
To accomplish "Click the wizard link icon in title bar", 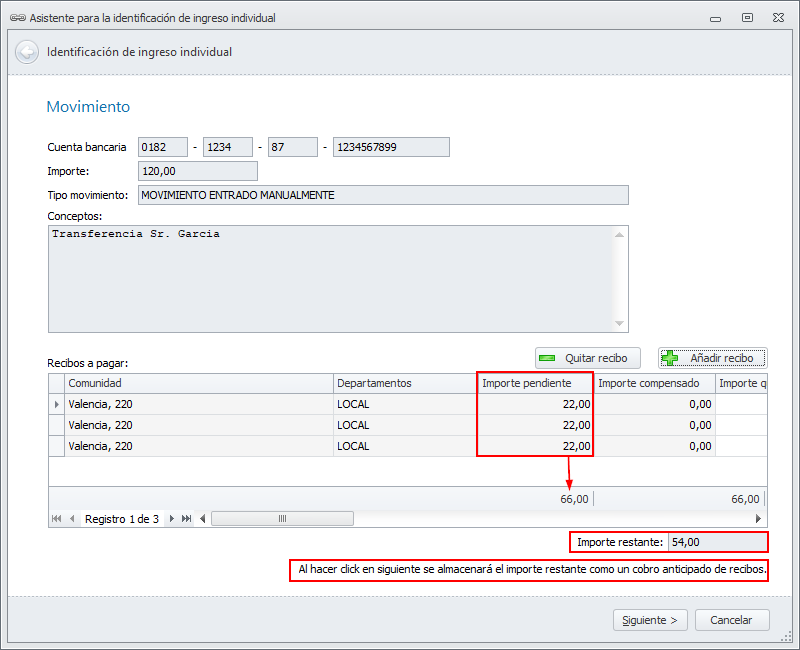I will (x=18, y=18).
